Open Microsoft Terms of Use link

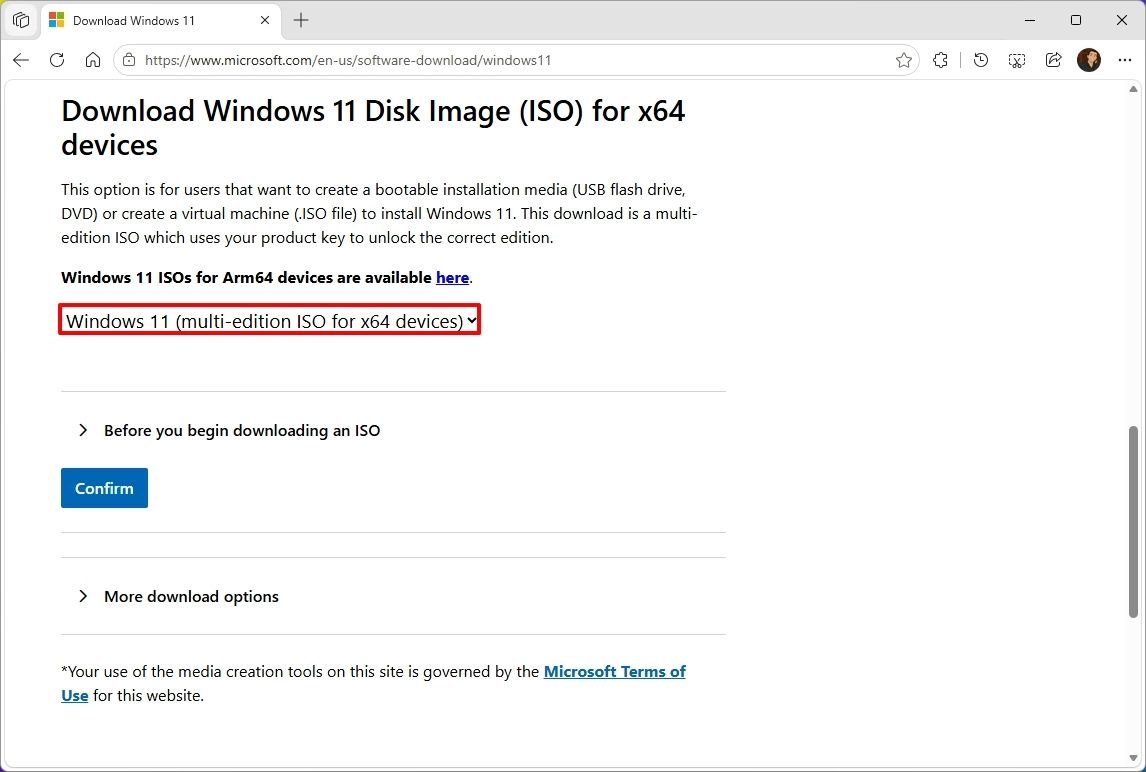[x=614, y=671]
